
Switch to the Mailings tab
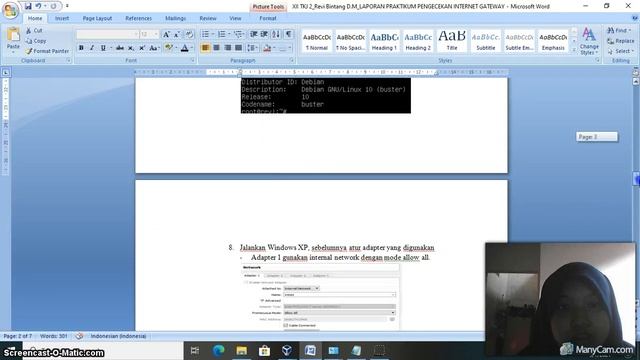(x=176, y=18)
